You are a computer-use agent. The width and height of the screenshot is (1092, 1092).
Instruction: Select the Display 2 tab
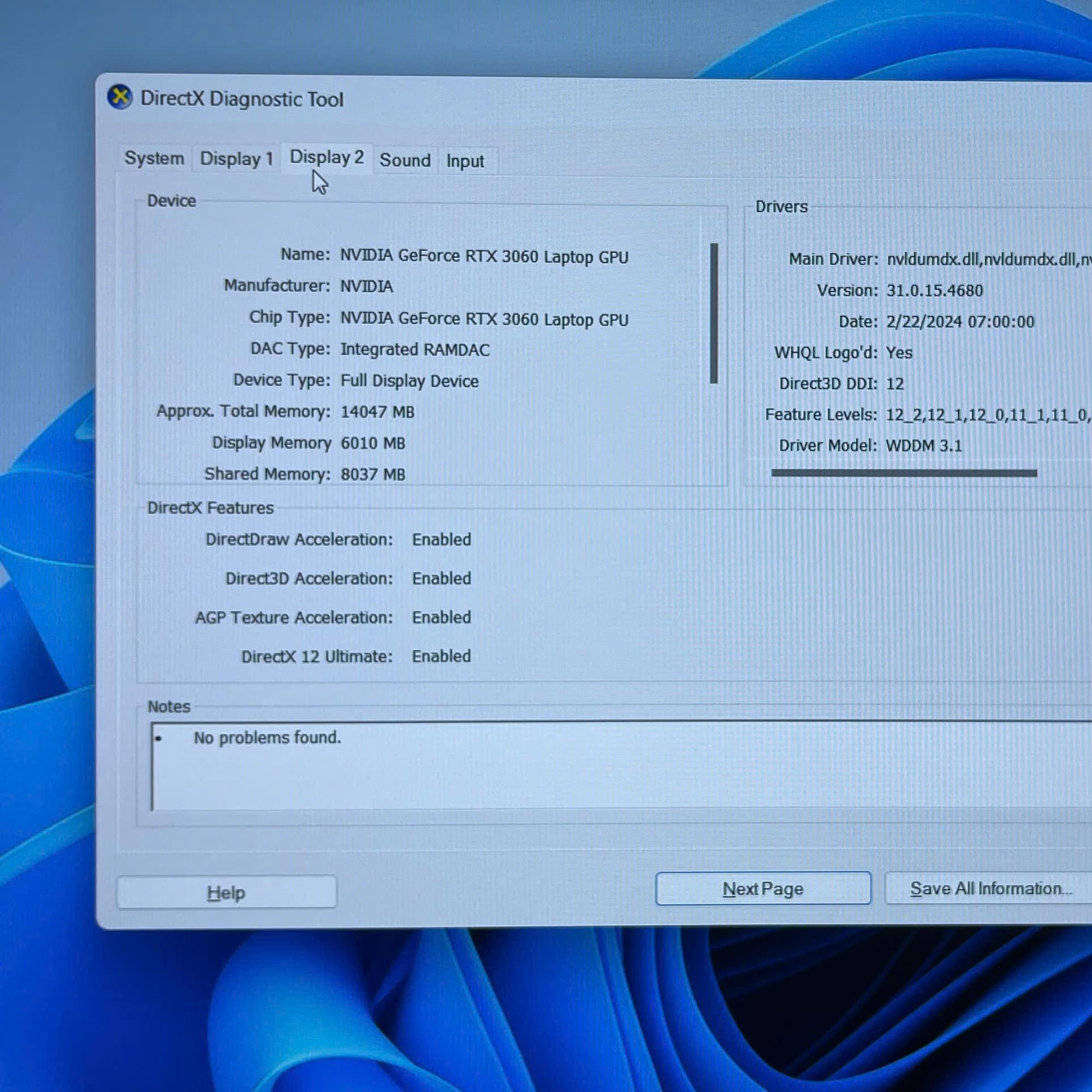pyautogui.click(x=327, y=157)
